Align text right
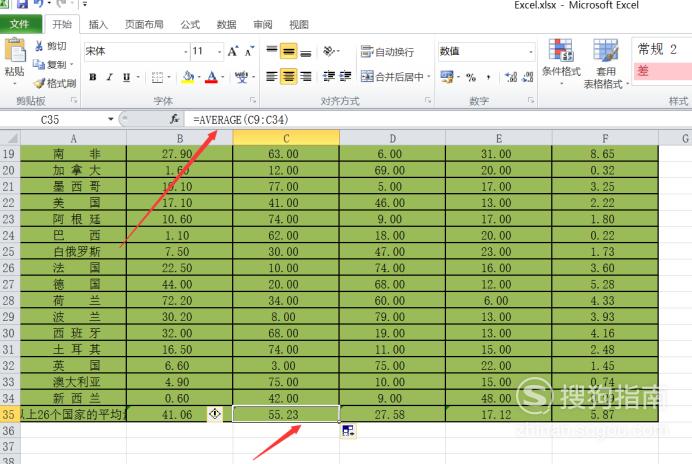This screenshot has width=692, height=464. [x=305, y=77]
